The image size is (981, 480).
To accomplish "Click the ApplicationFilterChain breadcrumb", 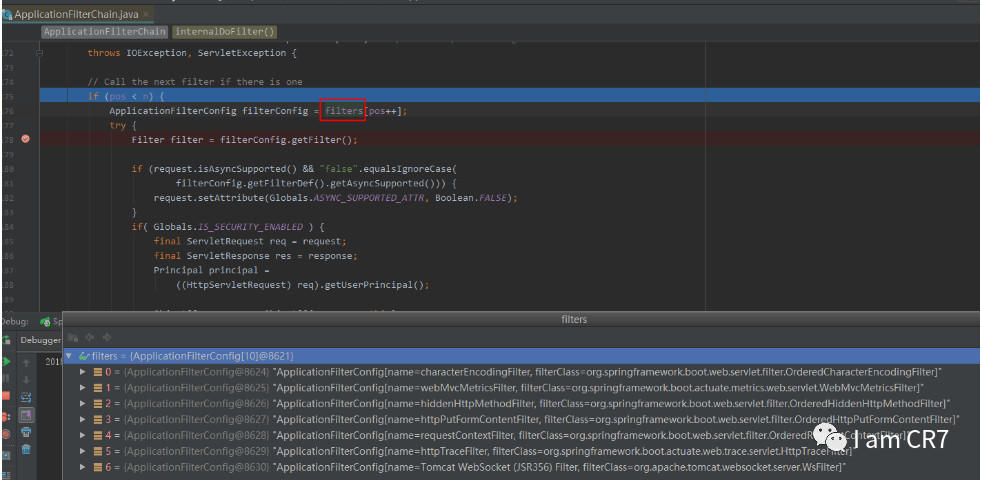I will pyautogui.click(x=105, y=32).
